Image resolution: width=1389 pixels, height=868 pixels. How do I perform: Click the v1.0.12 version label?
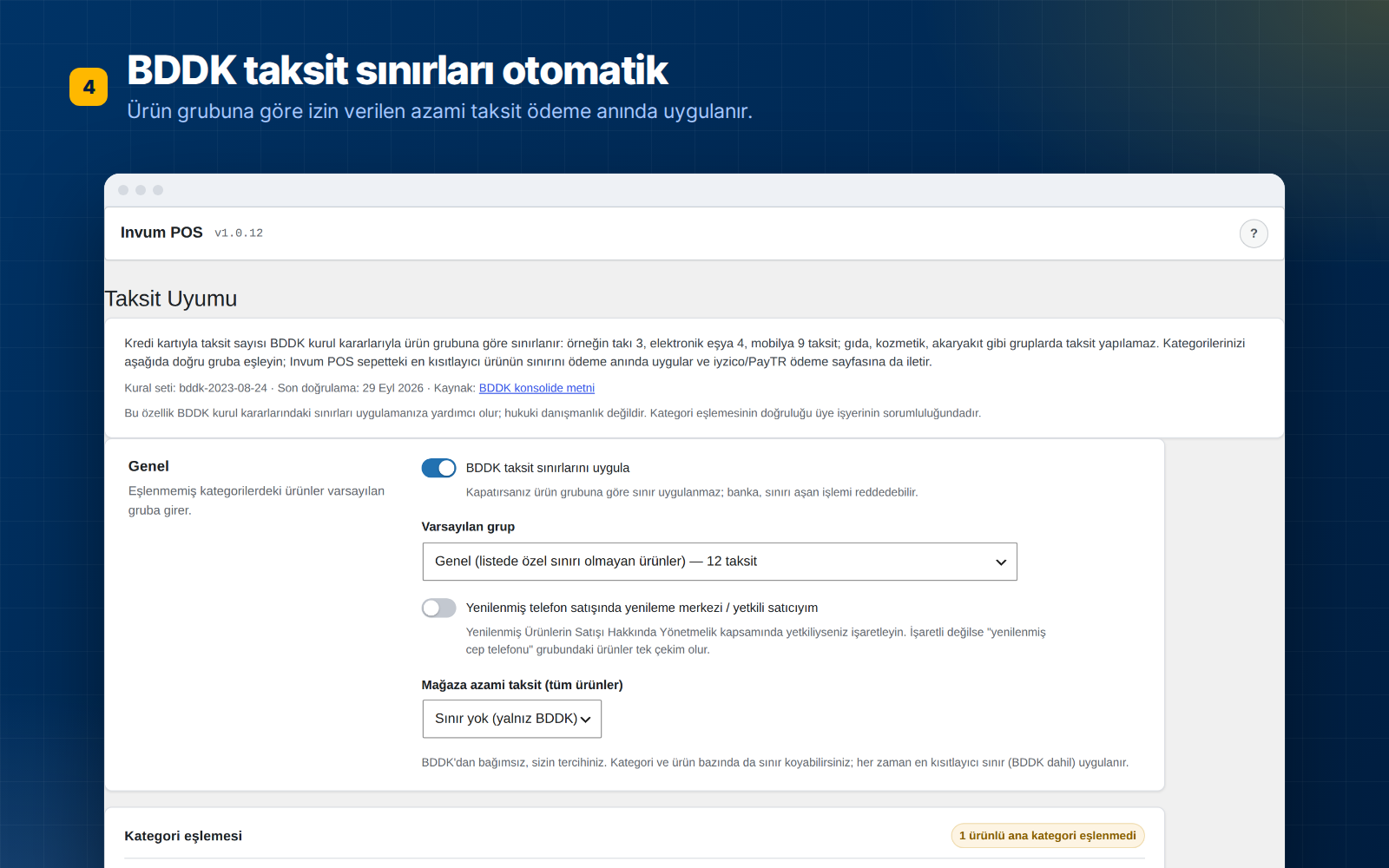click(239, 233)
